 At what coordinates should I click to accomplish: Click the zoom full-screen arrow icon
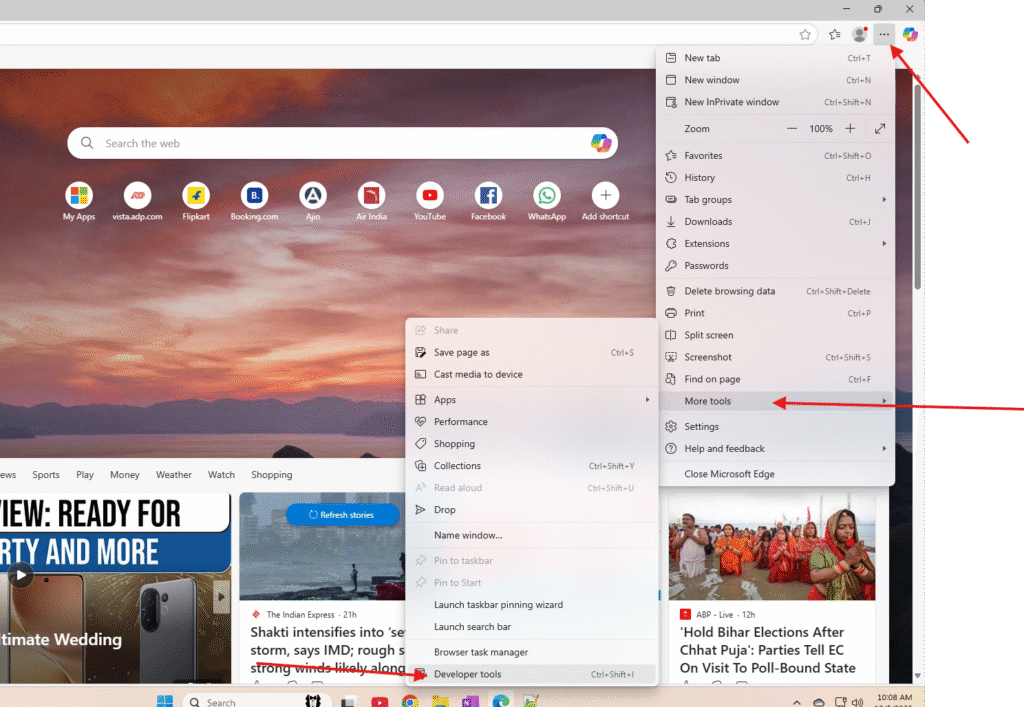click(x=880, y=129)
